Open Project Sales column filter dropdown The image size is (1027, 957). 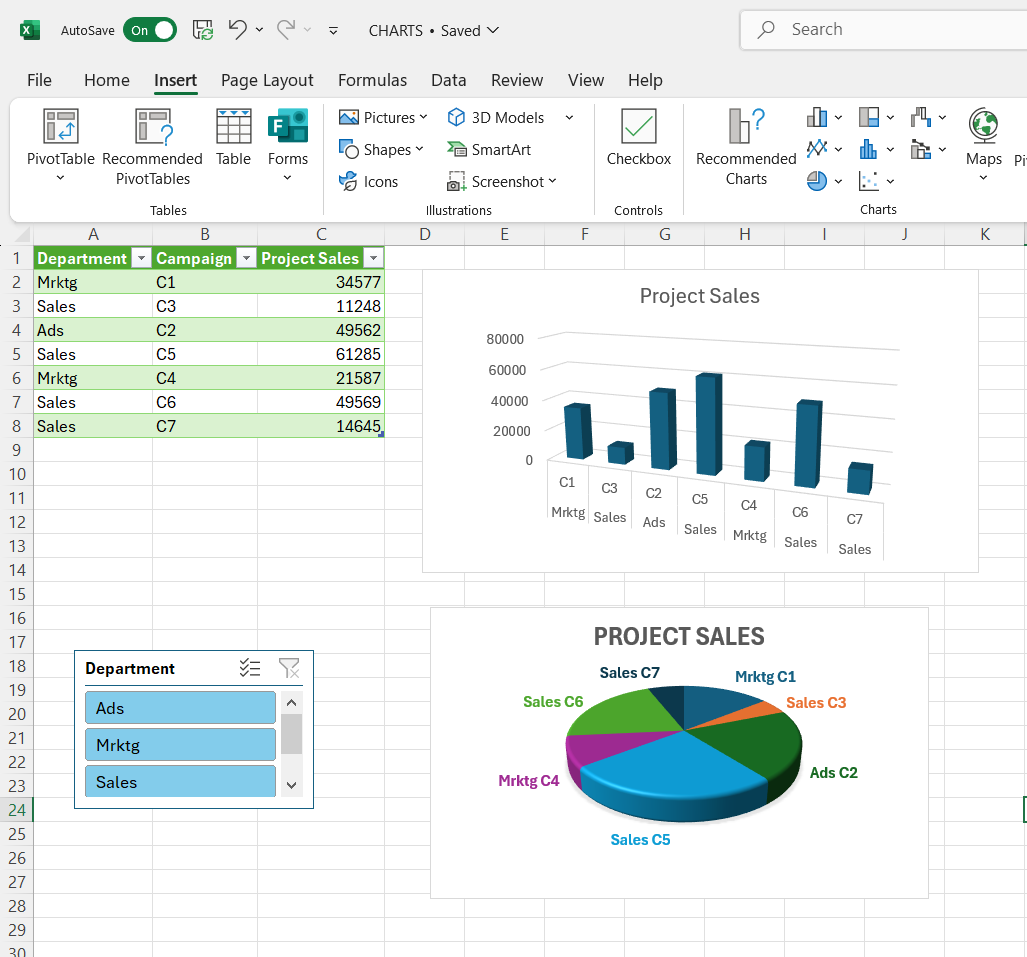[x=373, y=258]
